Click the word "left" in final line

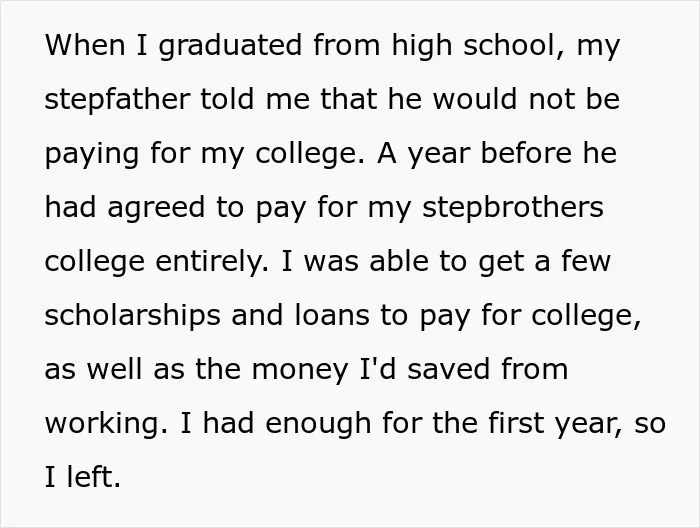pos(93,477)
